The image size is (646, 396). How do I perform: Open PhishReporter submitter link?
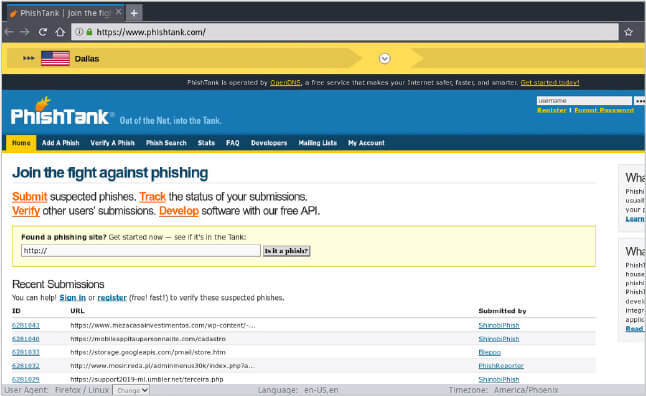pyautogui.click(x=501, y=366)
